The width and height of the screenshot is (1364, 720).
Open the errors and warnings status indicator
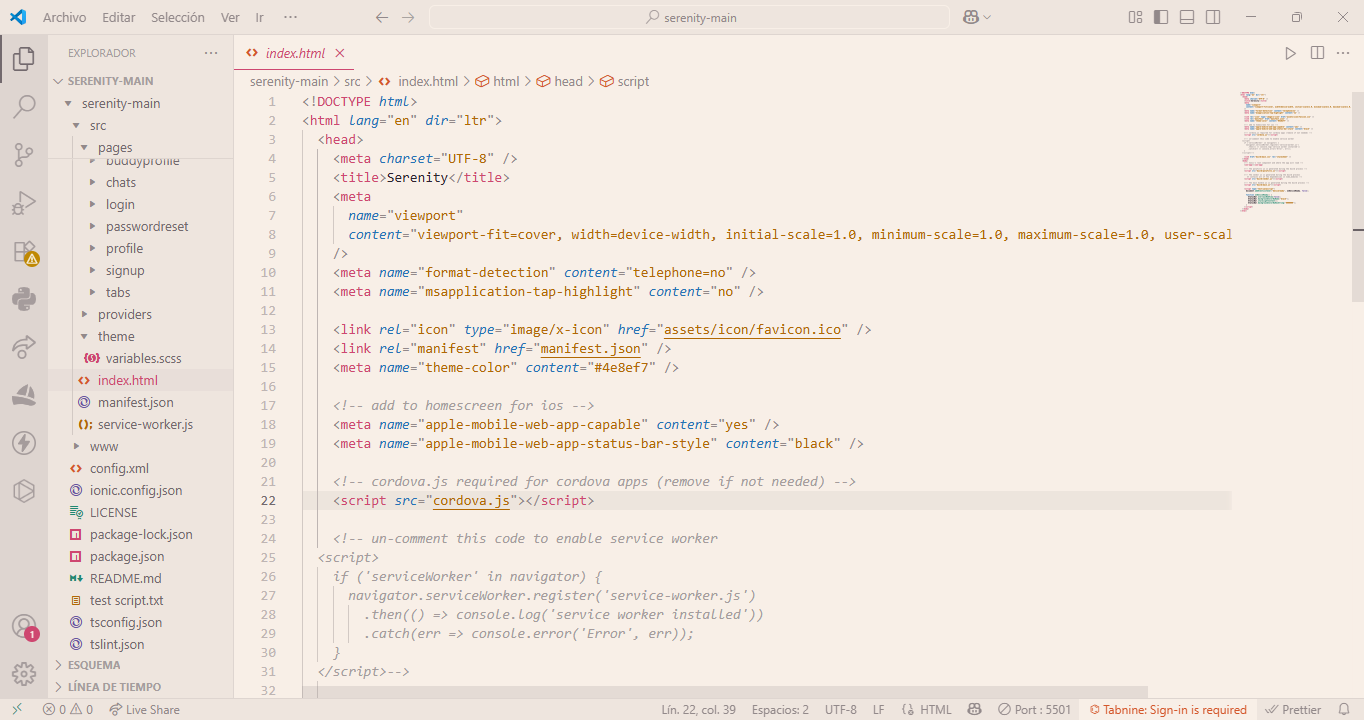(67, 710)
